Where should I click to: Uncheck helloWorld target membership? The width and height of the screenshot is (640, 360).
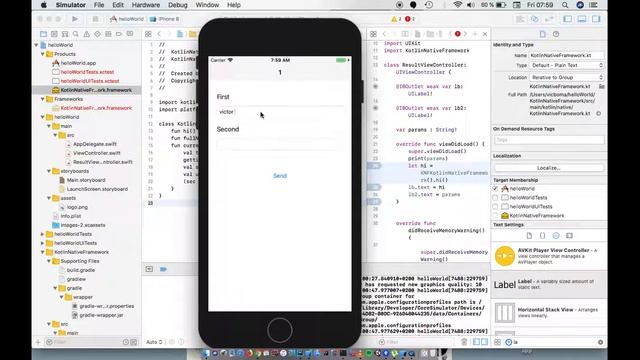[495, 189]
